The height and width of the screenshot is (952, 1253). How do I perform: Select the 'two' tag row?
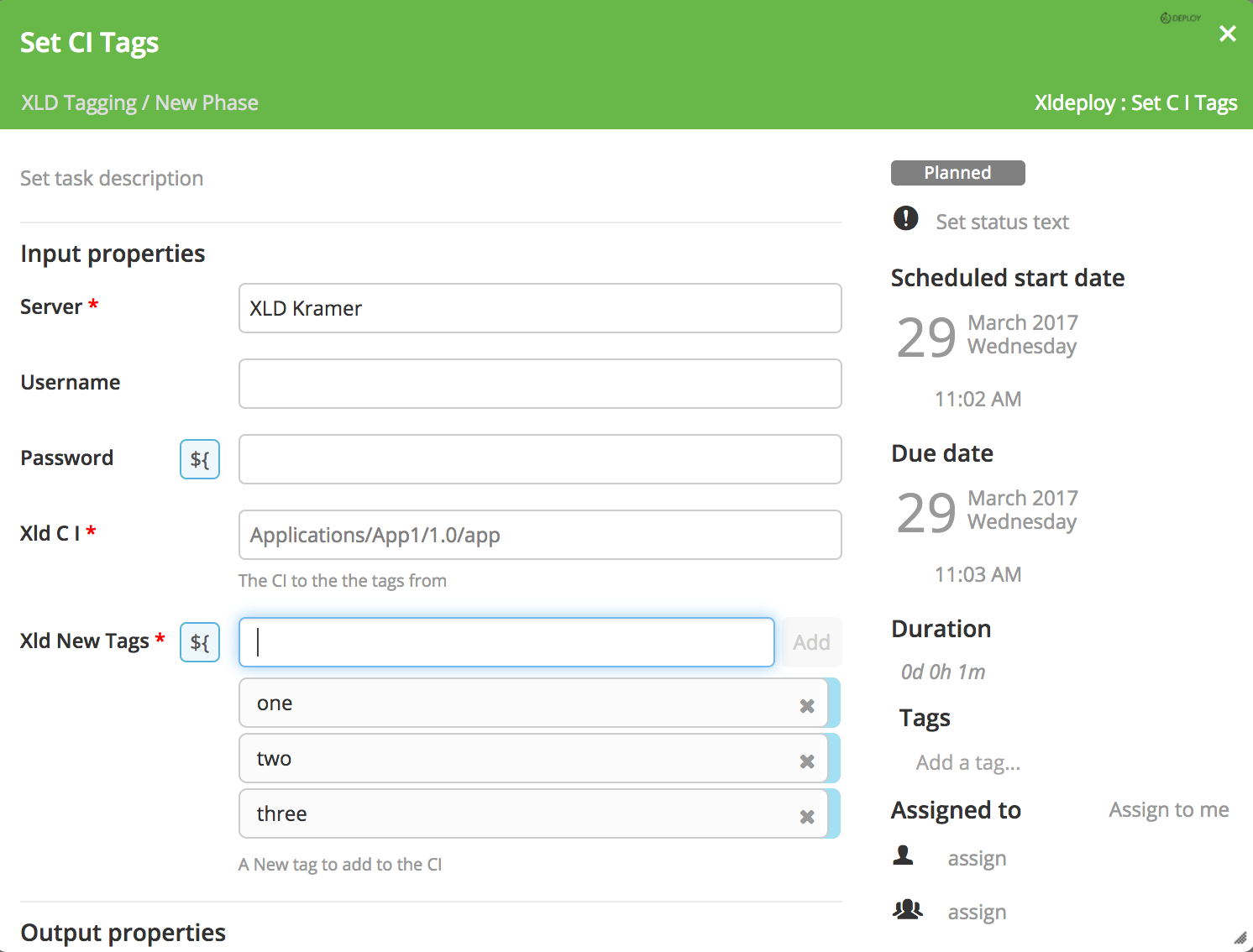[x=533, y=758]
